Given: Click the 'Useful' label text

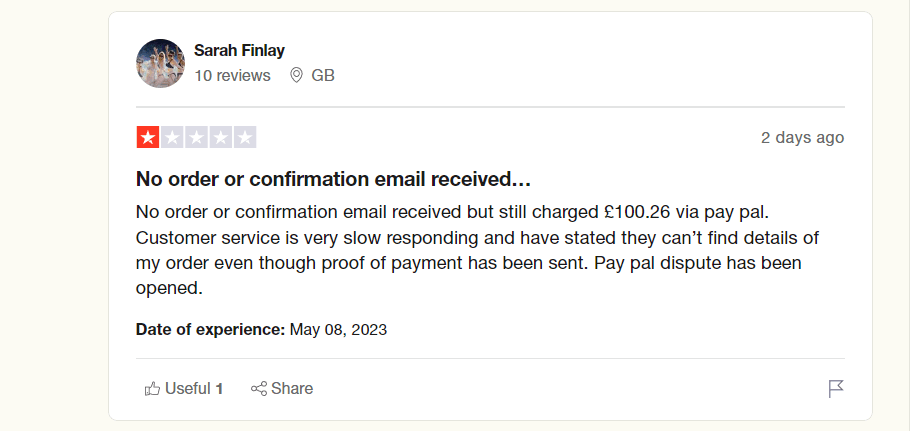Looking at the screenshot, I should pyautogui.click(x=188, y=388).
